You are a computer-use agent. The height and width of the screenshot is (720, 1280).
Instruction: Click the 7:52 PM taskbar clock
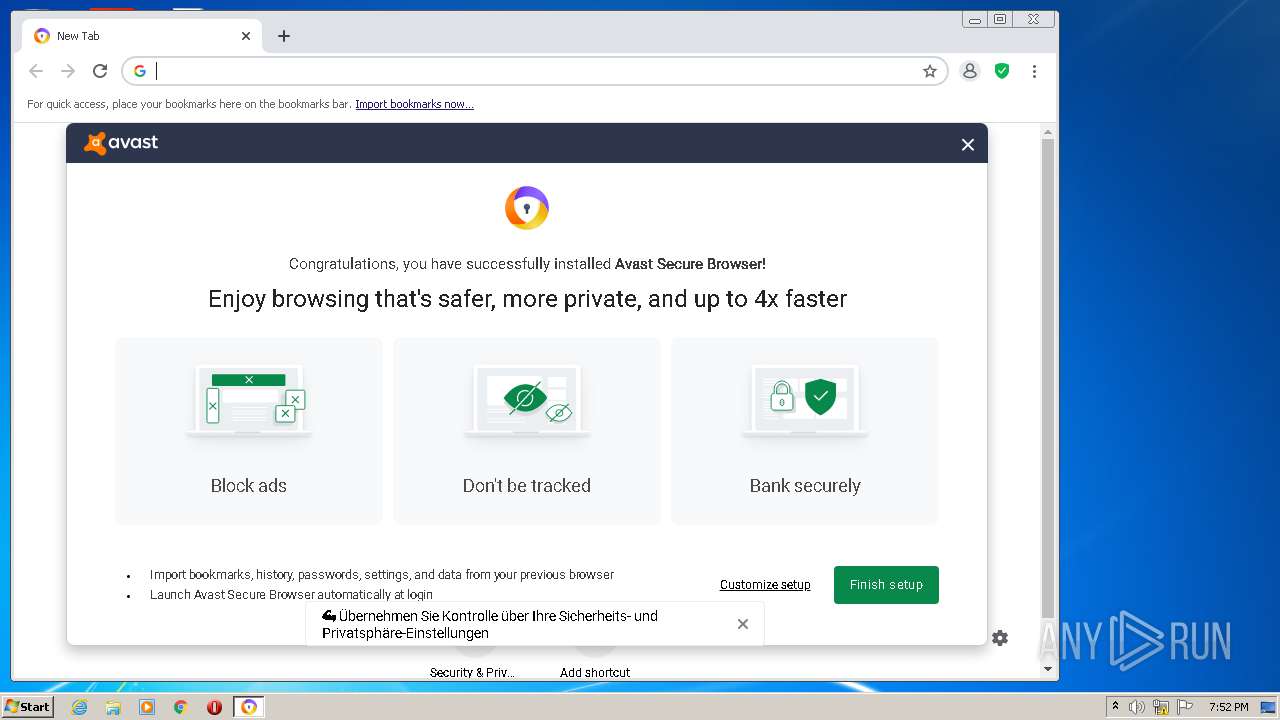(1228, 707)
